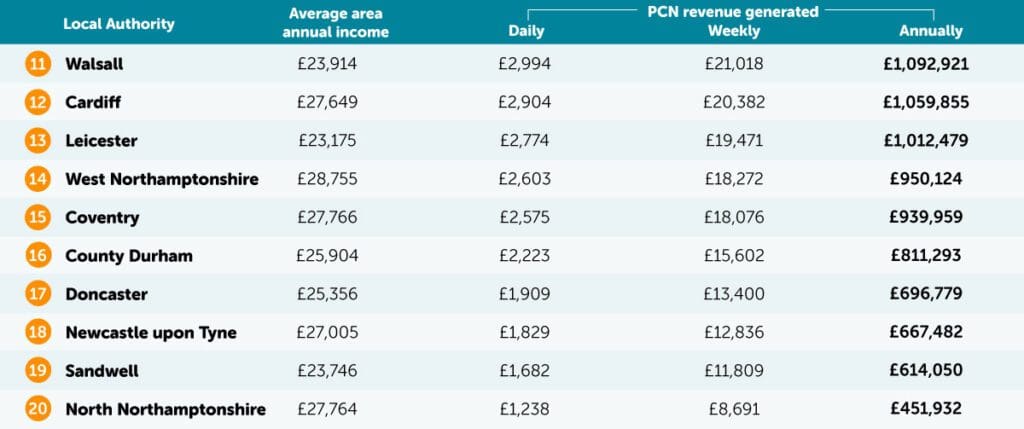Viewport: 1024px width, 429px height.
Task: Select the number 17 rank badge
Action: [37, 294]
